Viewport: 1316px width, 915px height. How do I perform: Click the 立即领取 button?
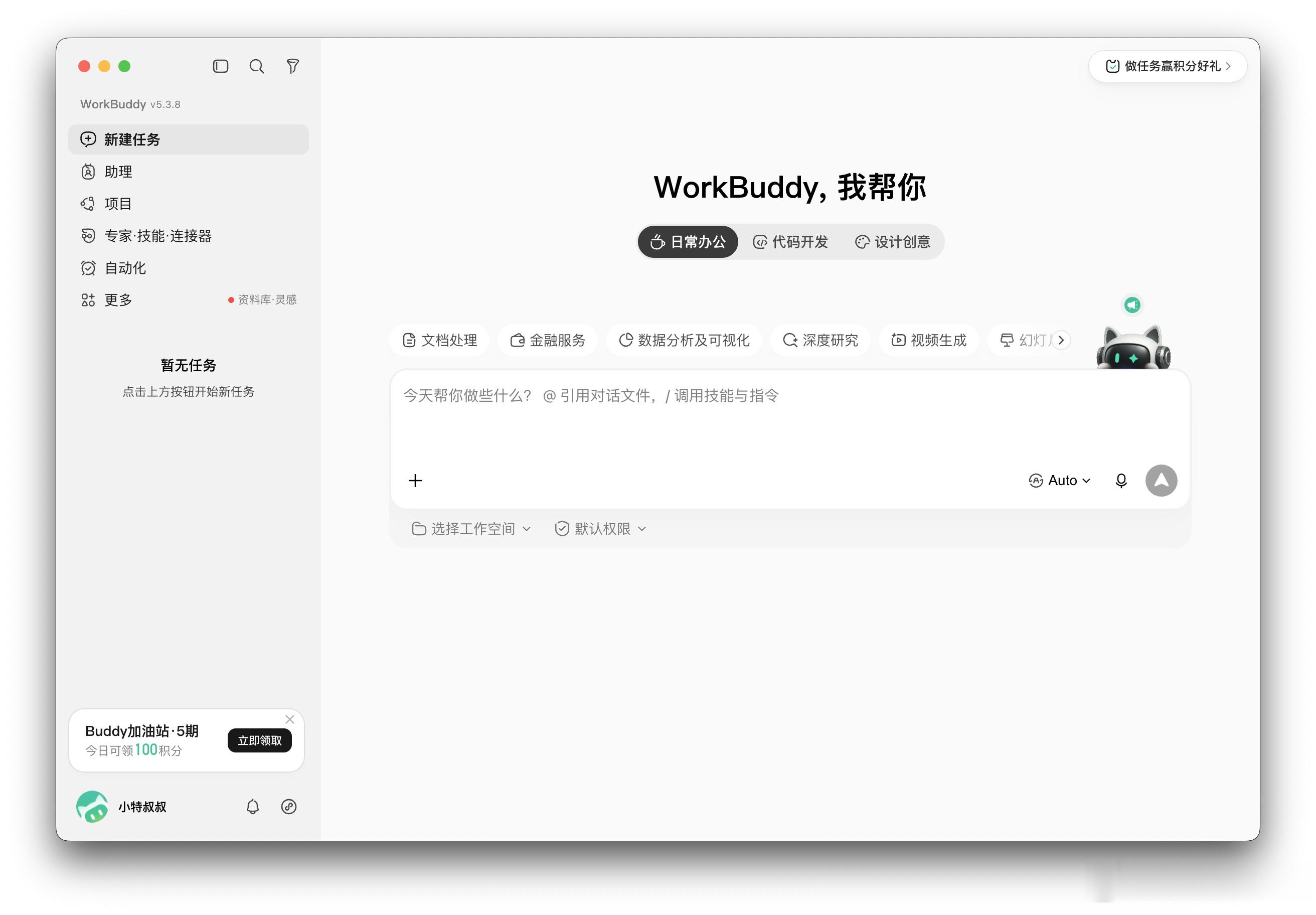(x=260, y=740)
